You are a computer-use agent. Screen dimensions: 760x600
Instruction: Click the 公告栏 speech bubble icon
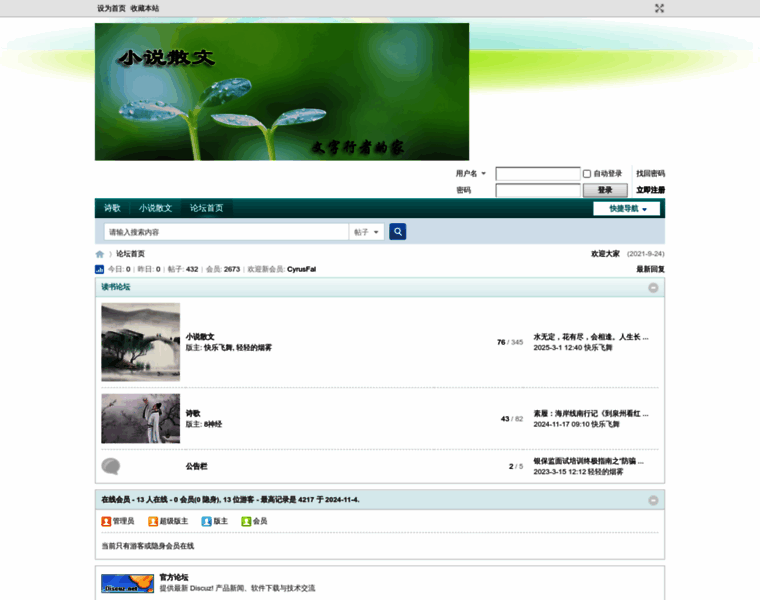111,466
